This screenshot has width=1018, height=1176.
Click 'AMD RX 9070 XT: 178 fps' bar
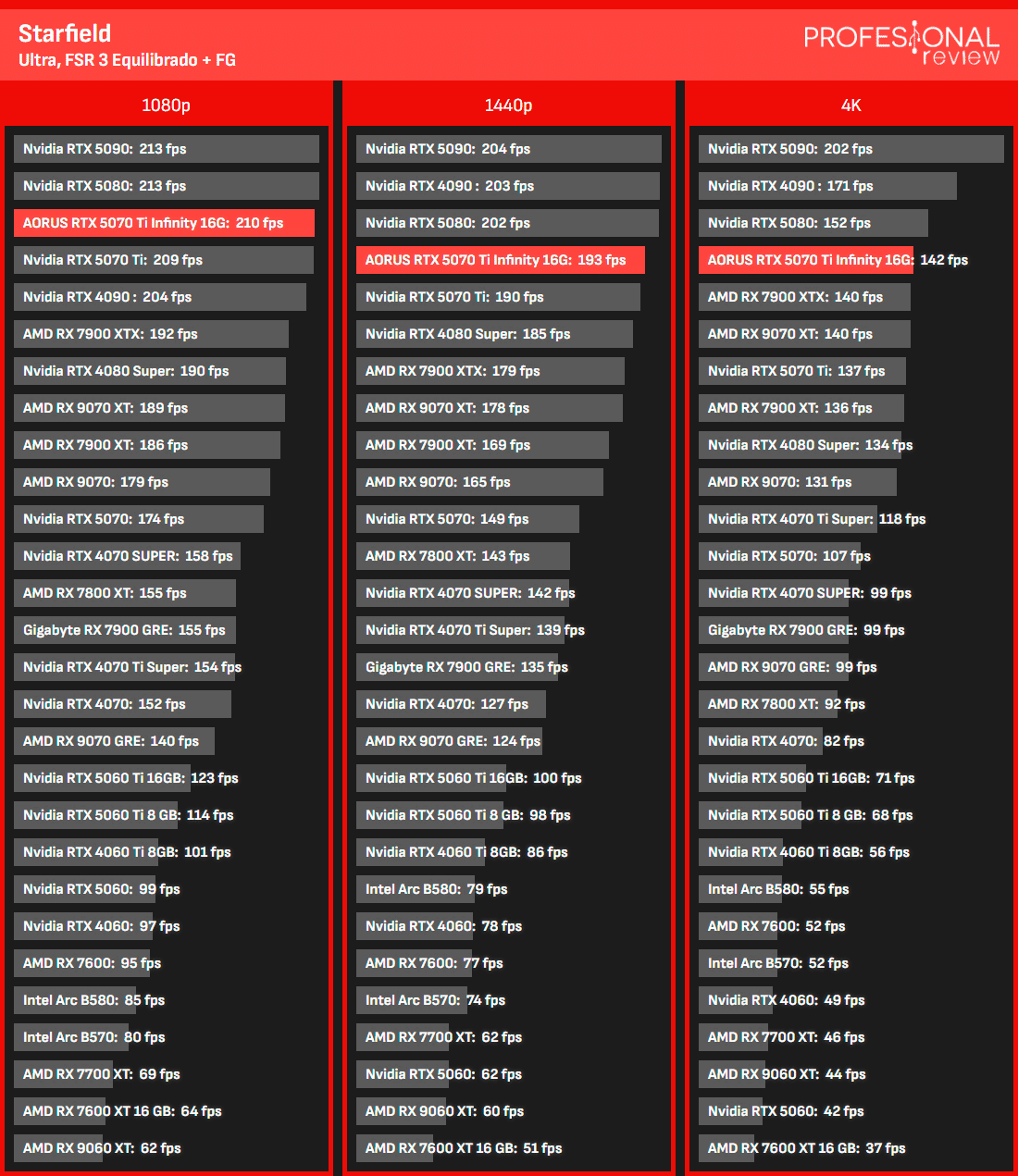point(490,408)
